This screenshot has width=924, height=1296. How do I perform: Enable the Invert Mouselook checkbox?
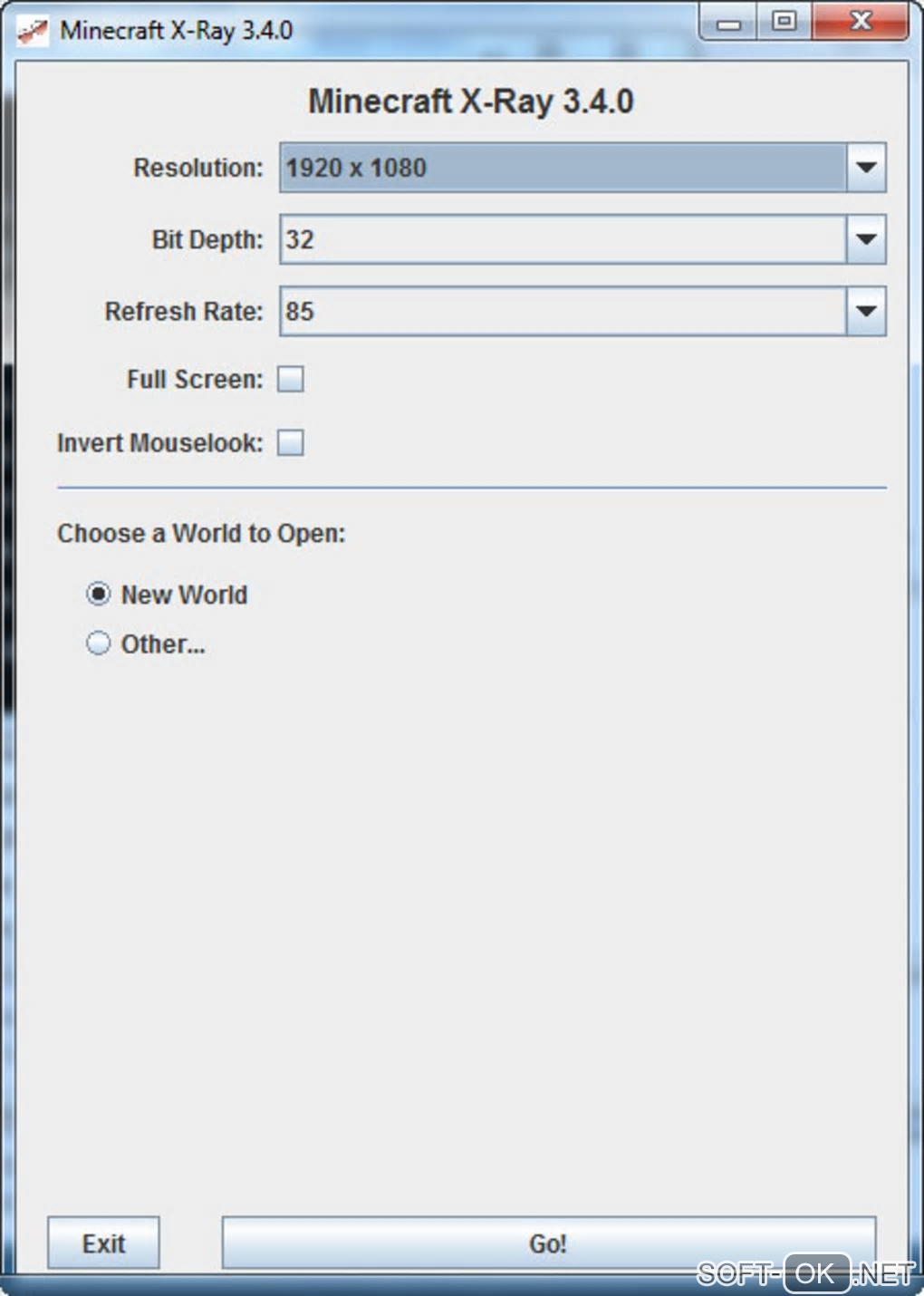click(x=291, y=442)
